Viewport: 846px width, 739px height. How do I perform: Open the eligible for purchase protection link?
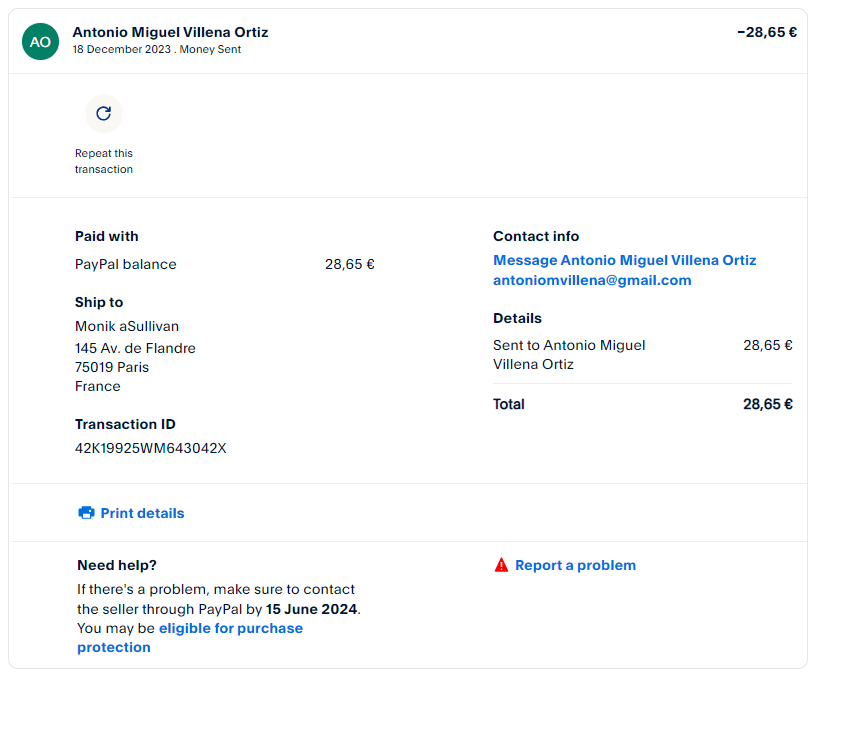click(x=230, y=628)
